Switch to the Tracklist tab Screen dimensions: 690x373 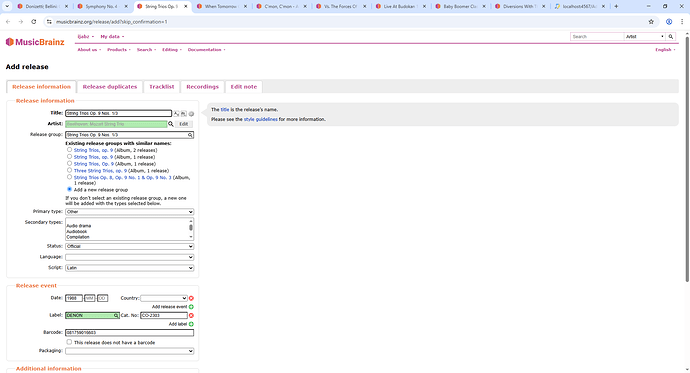[x=161, y=87]
